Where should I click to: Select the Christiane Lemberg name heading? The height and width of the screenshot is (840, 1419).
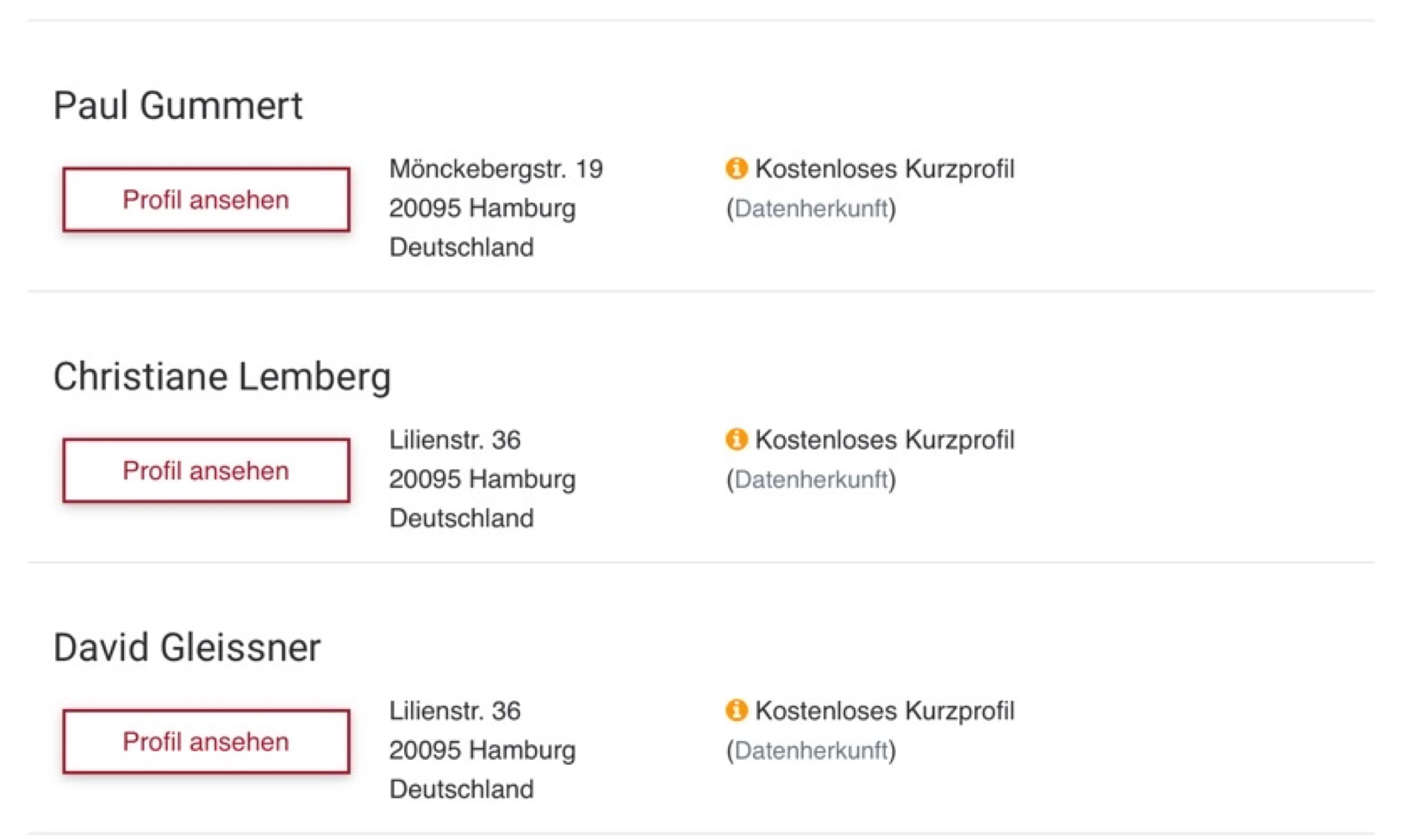coord(222,377)
